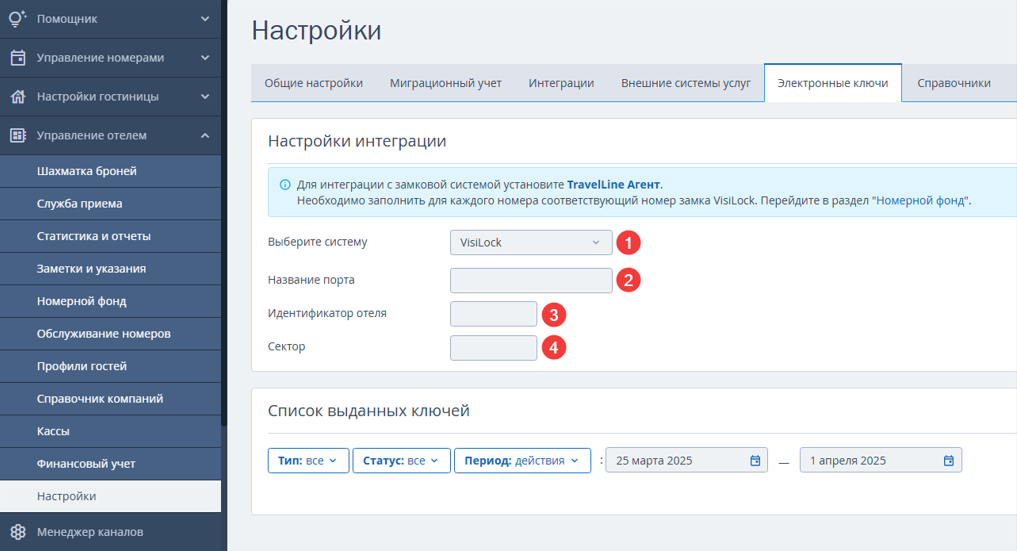Expand the Настройки гостиницы chevron

click(x=205, y=97)
